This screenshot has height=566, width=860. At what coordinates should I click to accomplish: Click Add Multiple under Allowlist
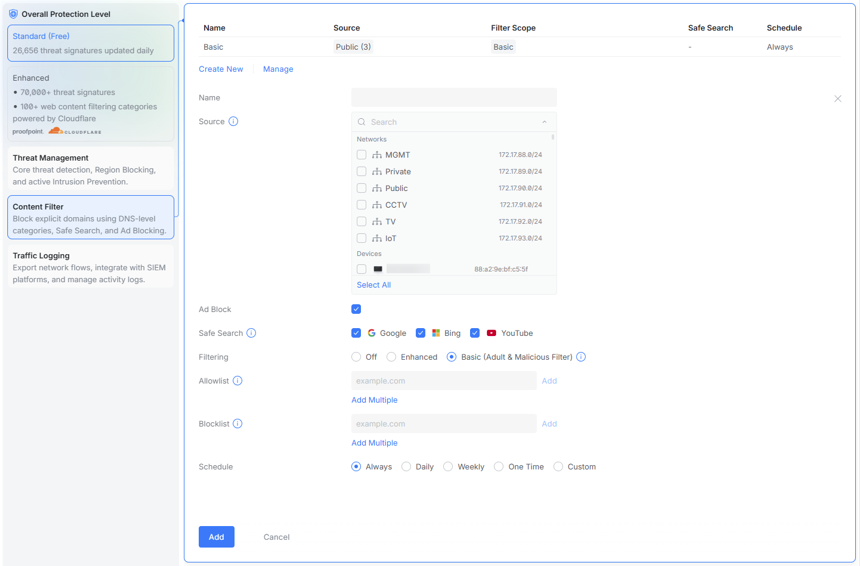click(x=374, y=400)
